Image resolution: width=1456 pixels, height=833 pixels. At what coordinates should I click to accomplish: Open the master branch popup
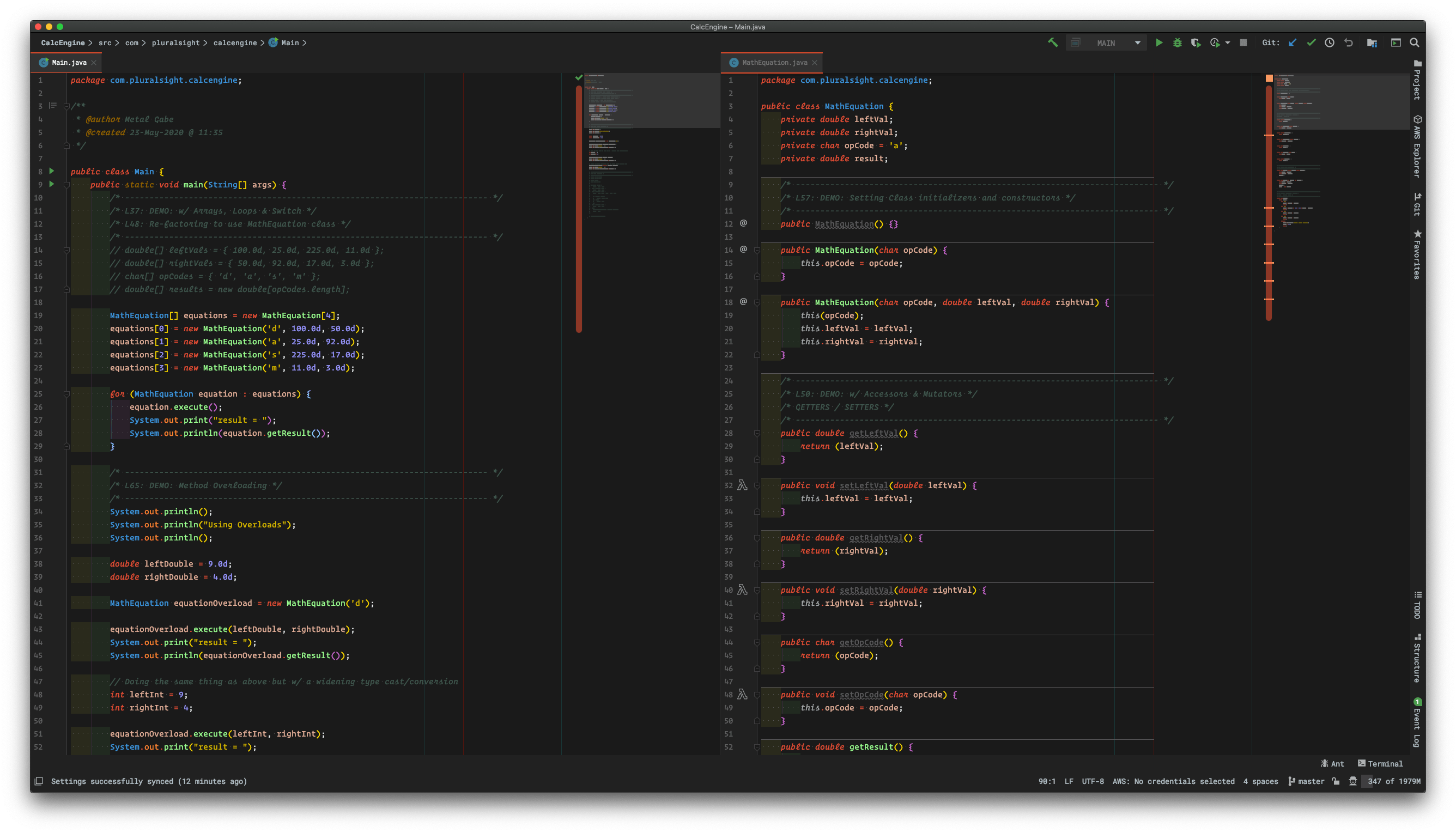(1310, 781)
